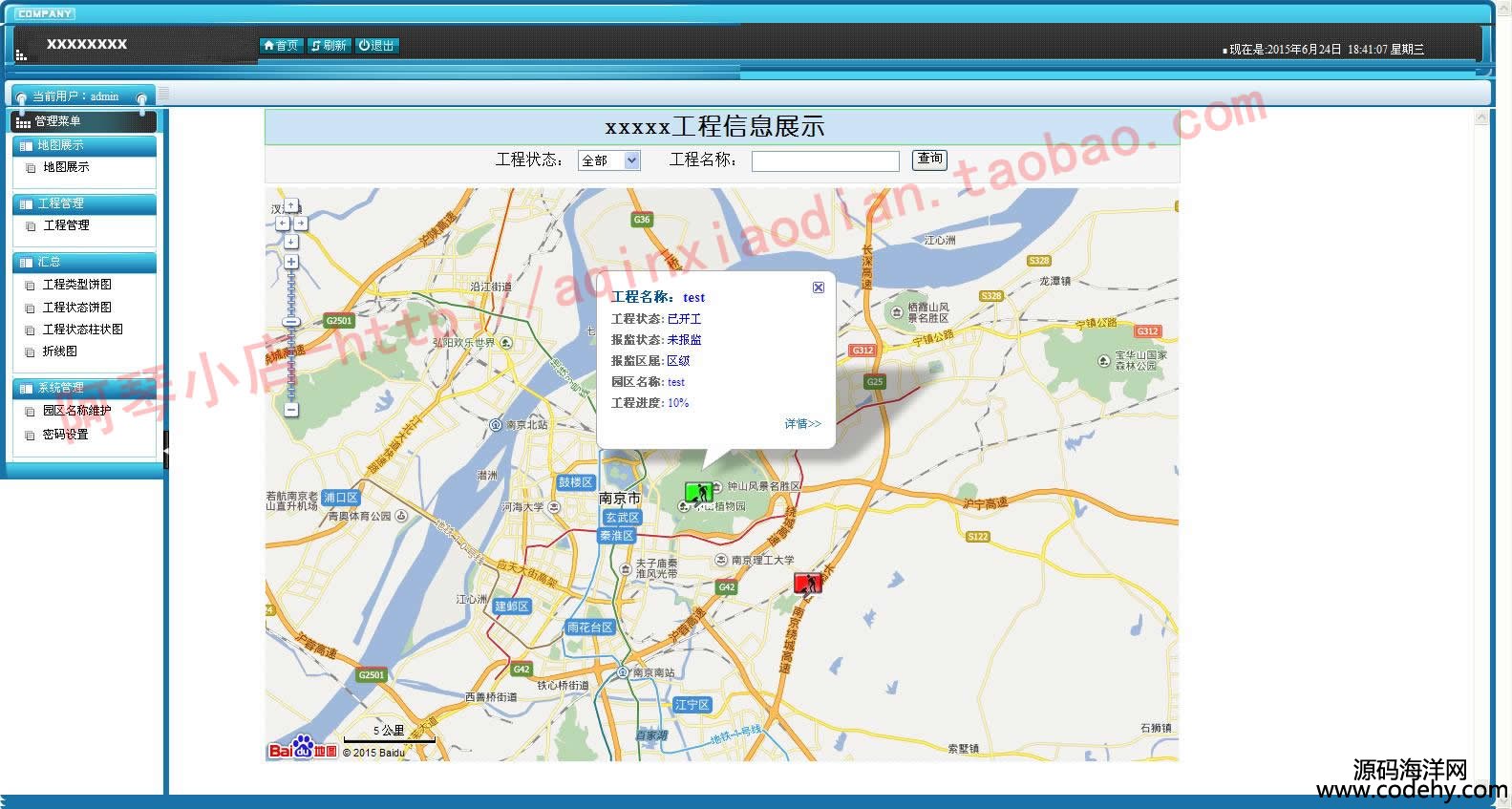Click the green construction marker on map
The width and height of the screenshot is (1512, 809).
point(698,493)
